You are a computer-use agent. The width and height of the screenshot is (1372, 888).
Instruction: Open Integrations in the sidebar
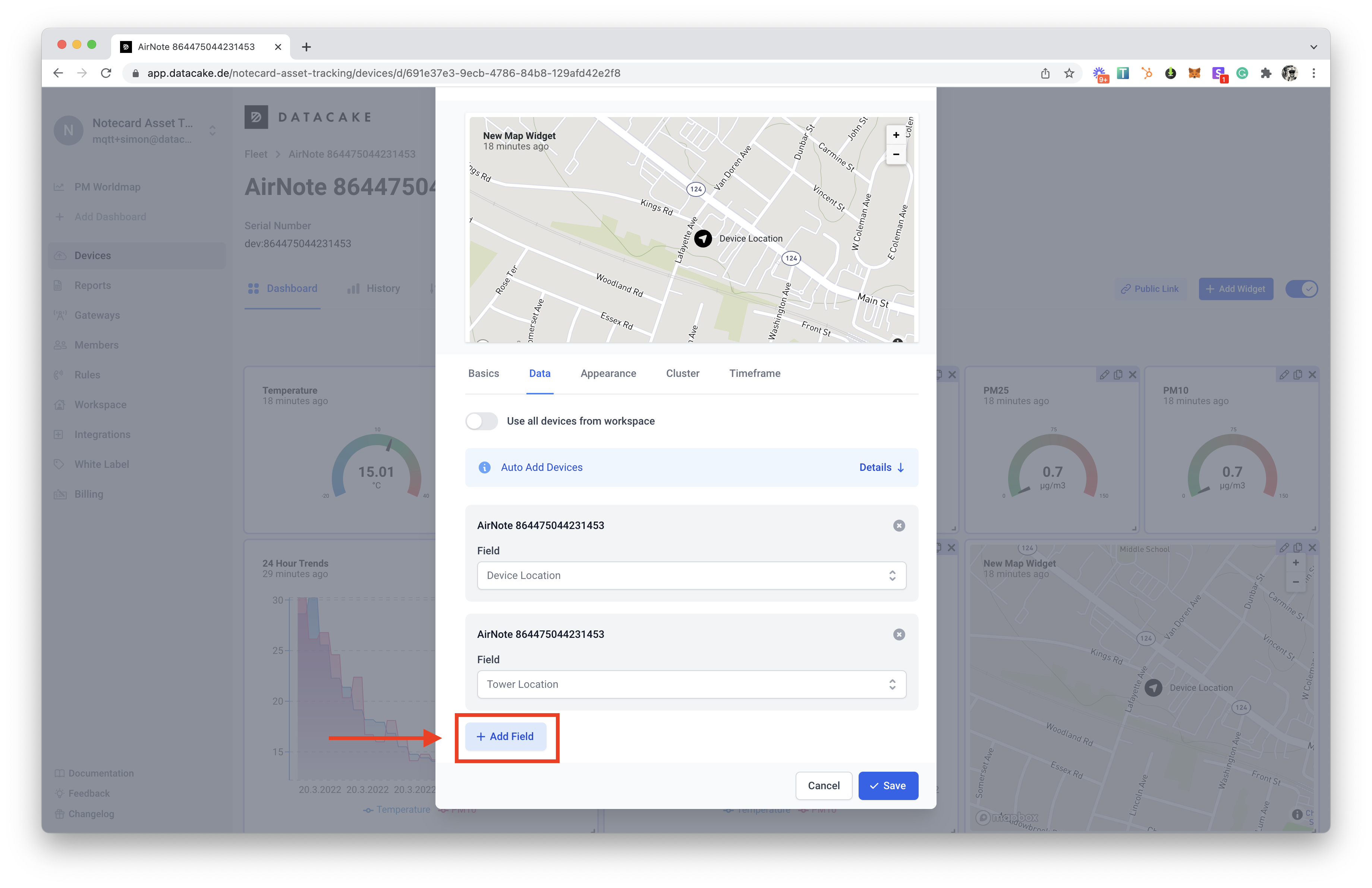click(x=102, y=434)
